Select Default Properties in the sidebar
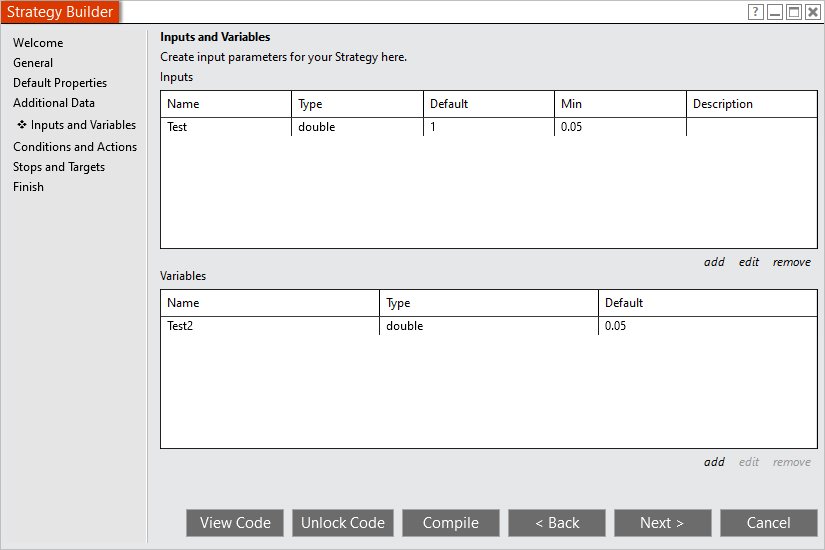Viewport: 825px width, 550px height. (x=60, y=83)
